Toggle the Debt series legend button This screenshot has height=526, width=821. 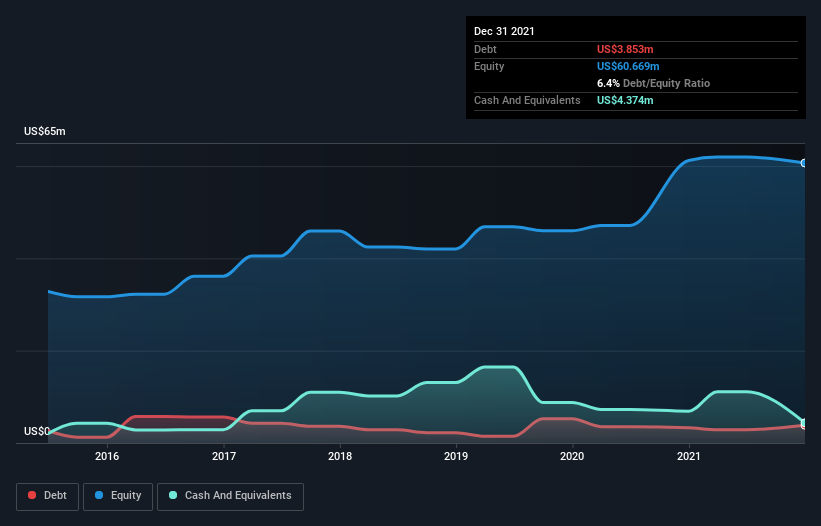tap(47, 496)
